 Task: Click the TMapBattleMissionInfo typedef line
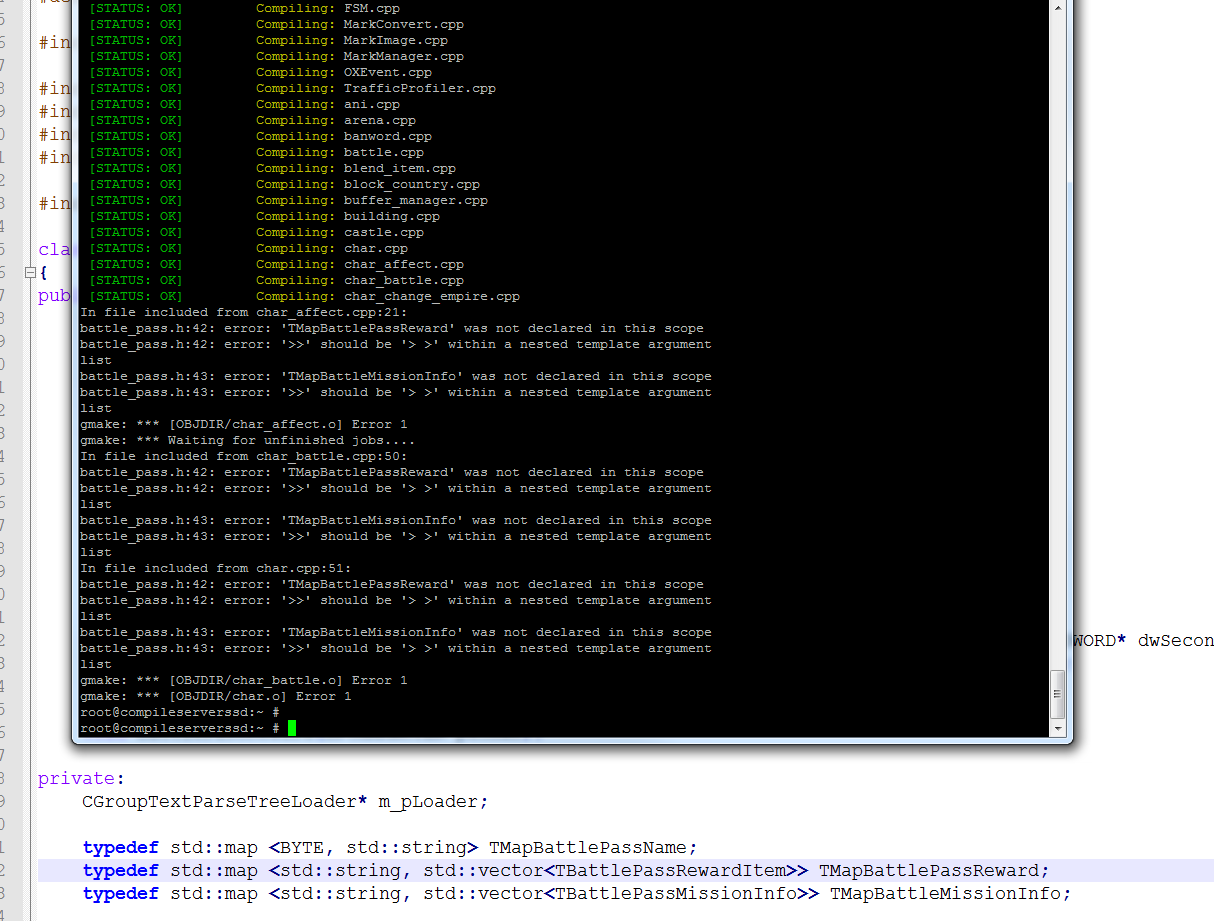tap(577, 893)
